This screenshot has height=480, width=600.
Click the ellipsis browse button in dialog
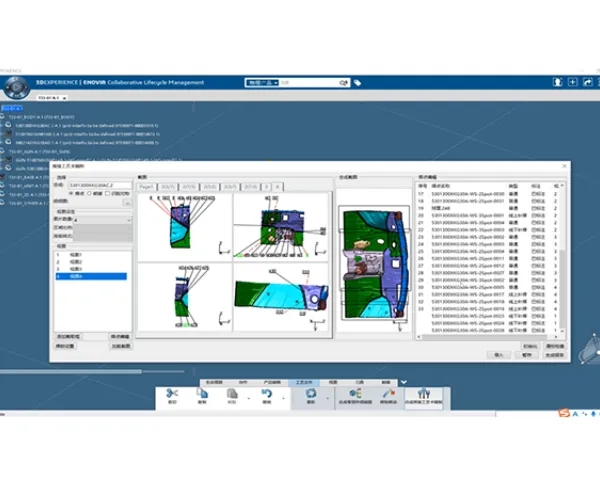(127, 203)
